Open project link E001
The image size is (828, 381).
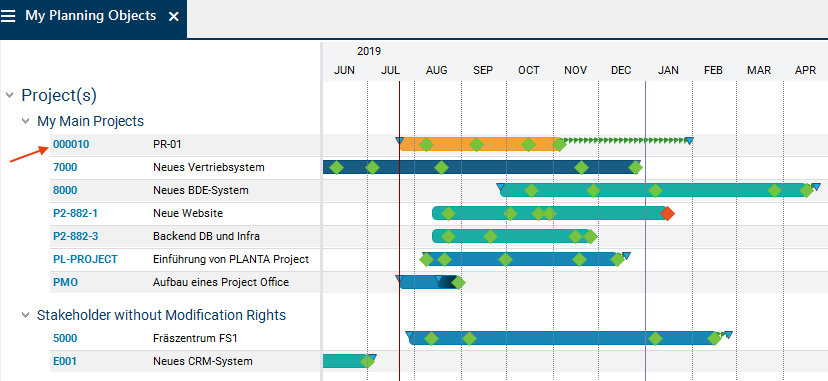(65, 361)
